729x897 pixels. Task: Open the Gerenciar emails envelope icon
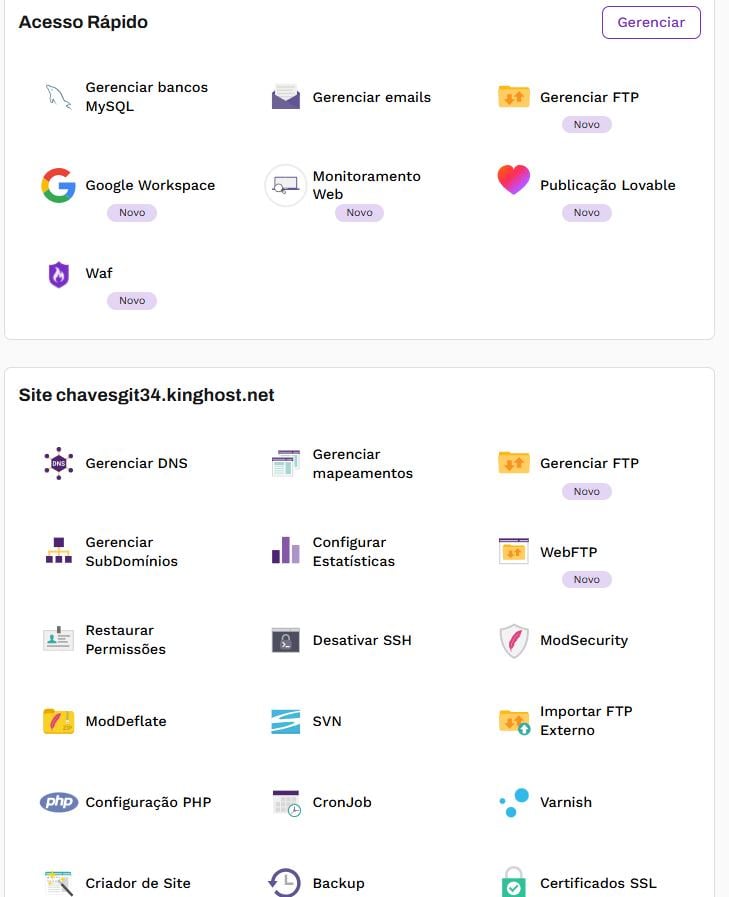point(286,97)
